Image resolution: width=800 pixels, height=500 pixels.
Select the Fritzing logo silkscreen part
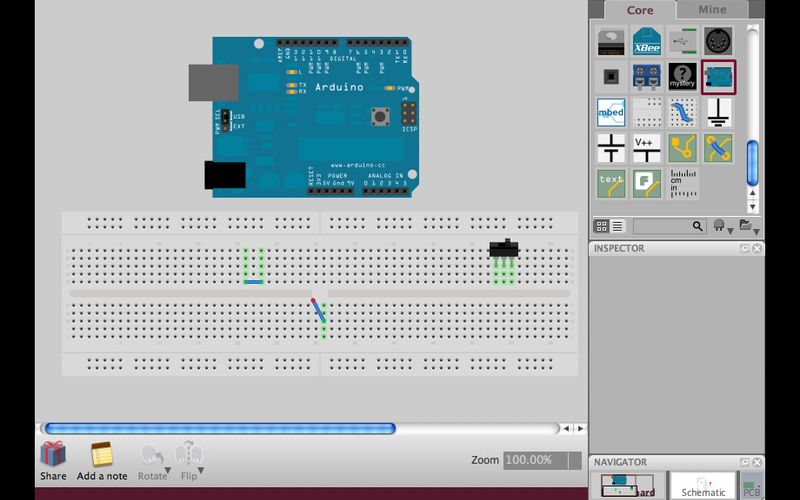[646, 184]
